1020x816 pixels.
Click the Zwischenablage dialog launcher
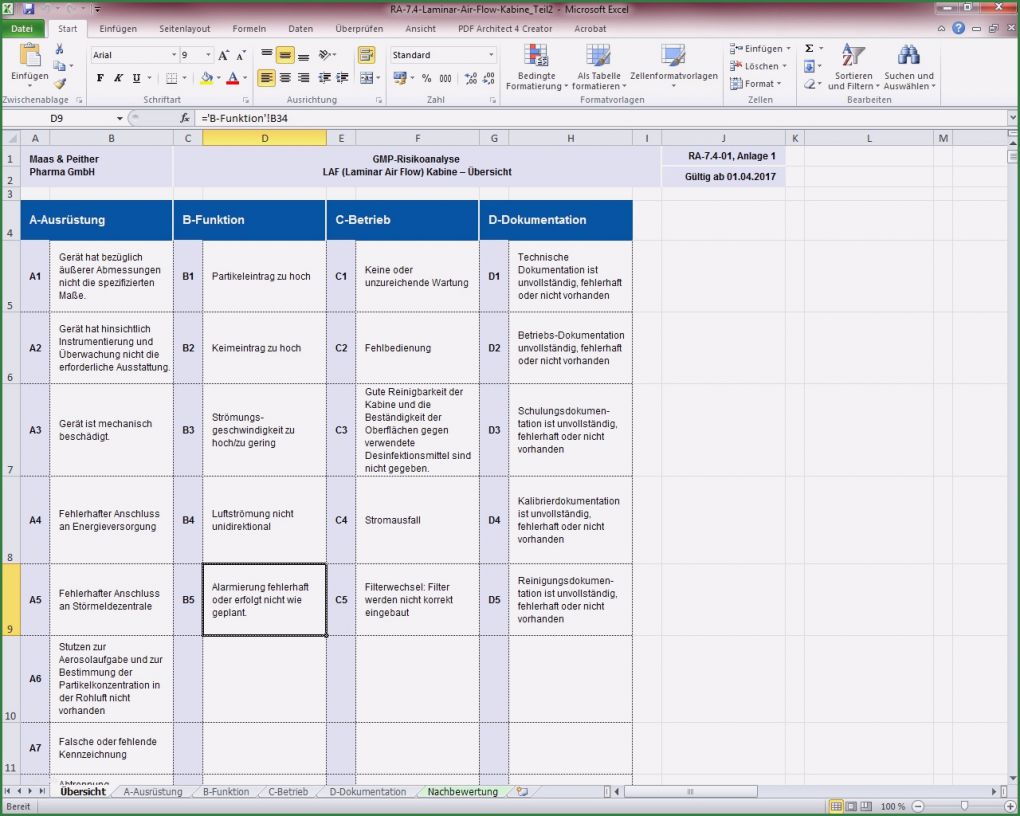pos(79,99)
